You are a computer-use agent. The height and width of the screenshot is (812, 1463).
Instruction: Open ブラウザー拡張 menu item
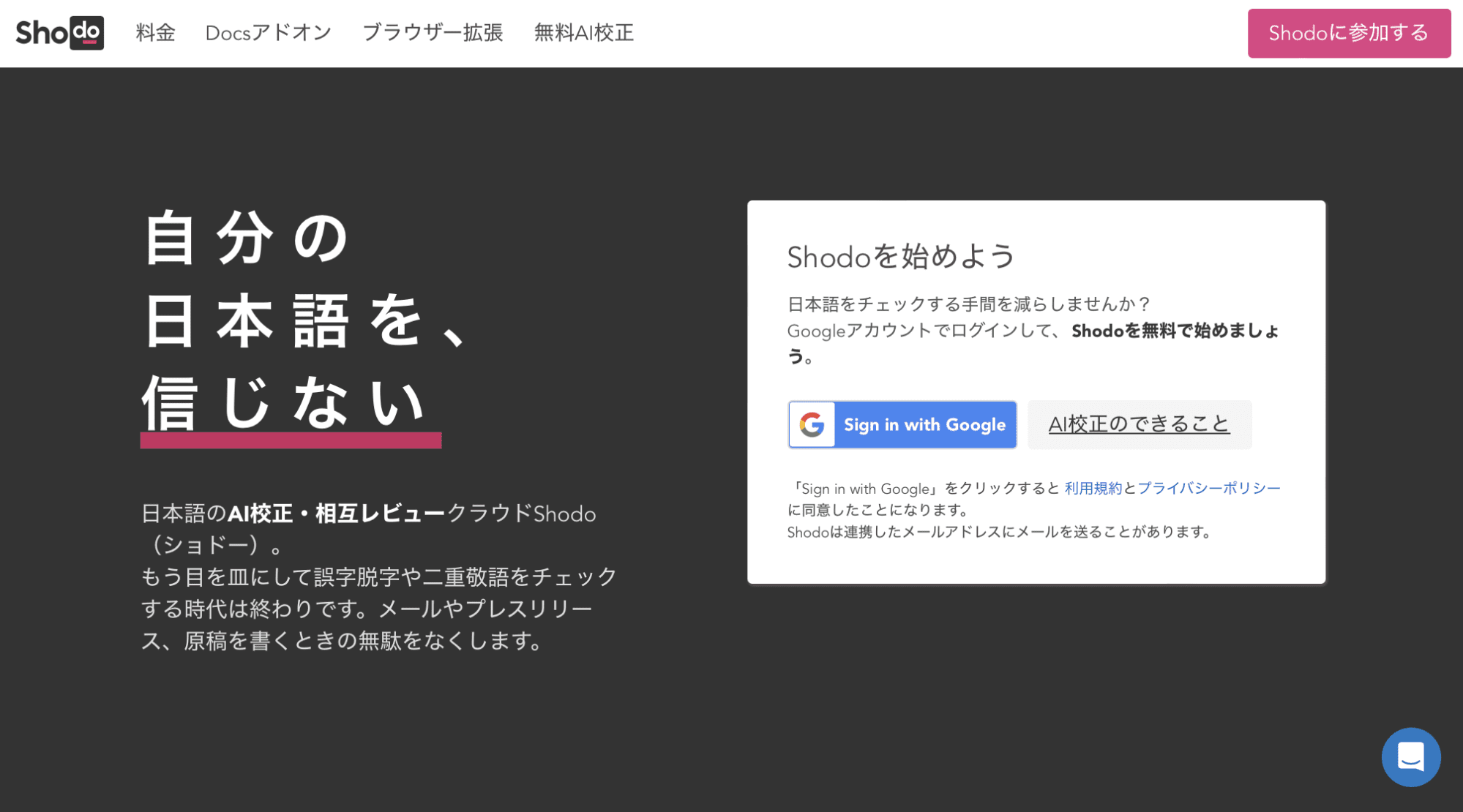pos(433,33)
